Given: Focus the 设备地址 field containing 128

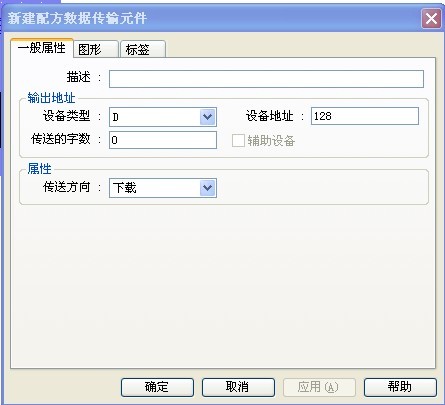Looking at the screenshot, I should tap(365, 116).
